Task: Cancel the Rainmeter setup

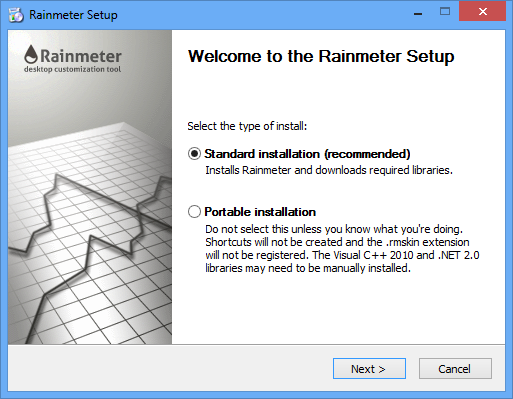Action: 455,369
